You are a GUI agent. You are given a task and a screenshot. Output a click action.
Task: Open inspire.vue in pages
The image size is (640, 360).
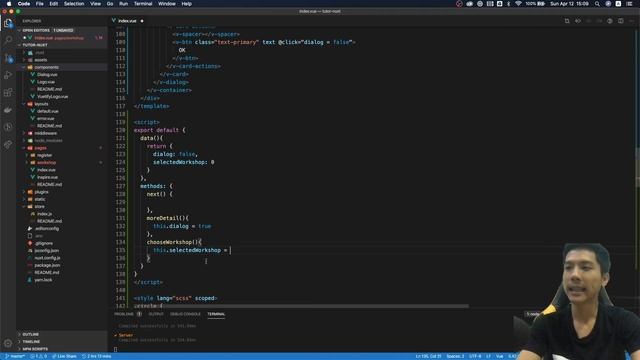(x=47, y=177)
